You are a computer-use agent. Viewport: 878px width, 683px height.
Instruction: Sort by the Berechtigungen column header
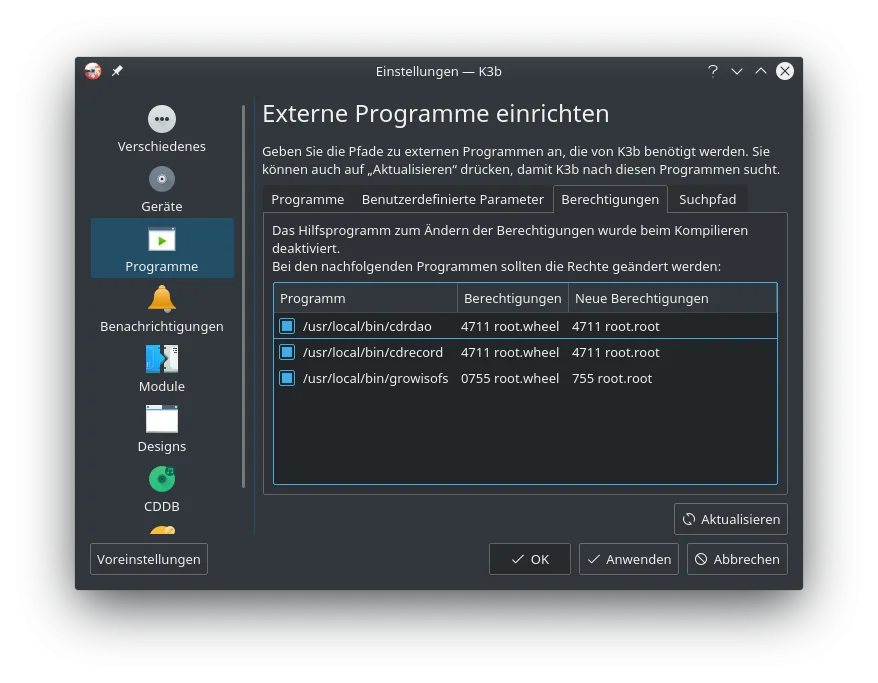click(513, 298)
